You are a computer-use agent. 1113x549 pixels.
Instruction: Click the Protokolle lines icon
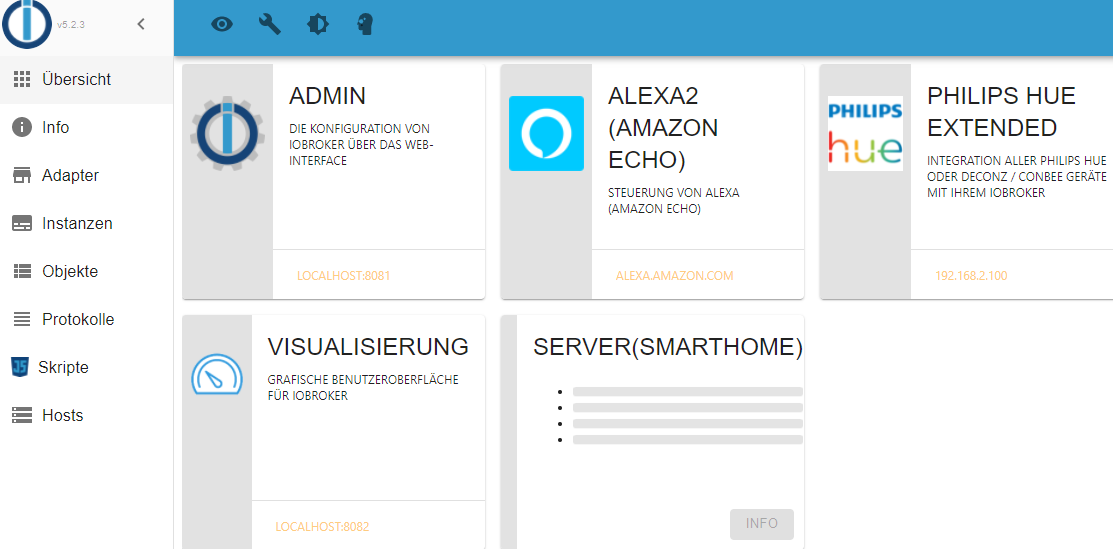point(22,320)
